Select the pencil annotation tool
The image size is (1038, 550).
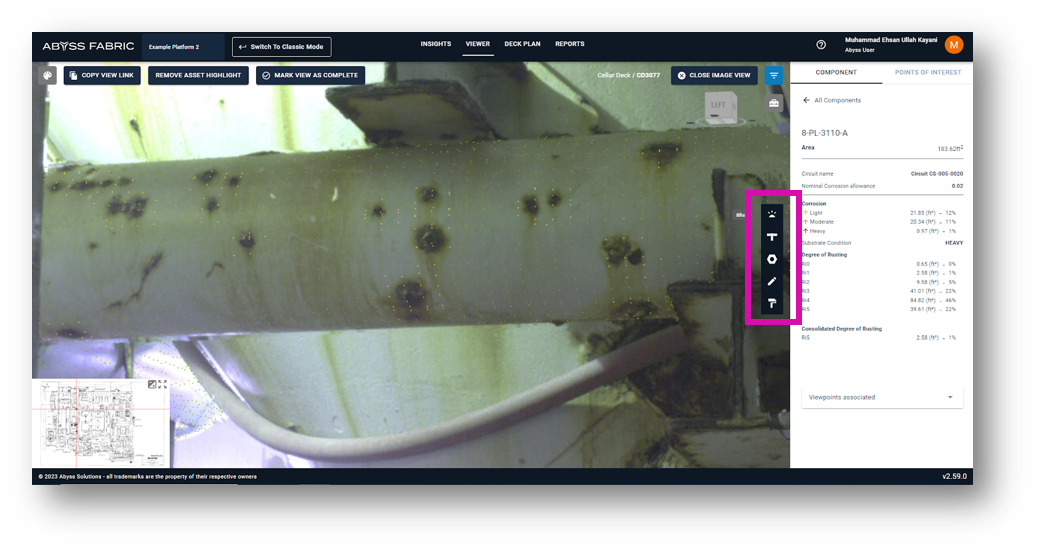[x=772, y=282]
